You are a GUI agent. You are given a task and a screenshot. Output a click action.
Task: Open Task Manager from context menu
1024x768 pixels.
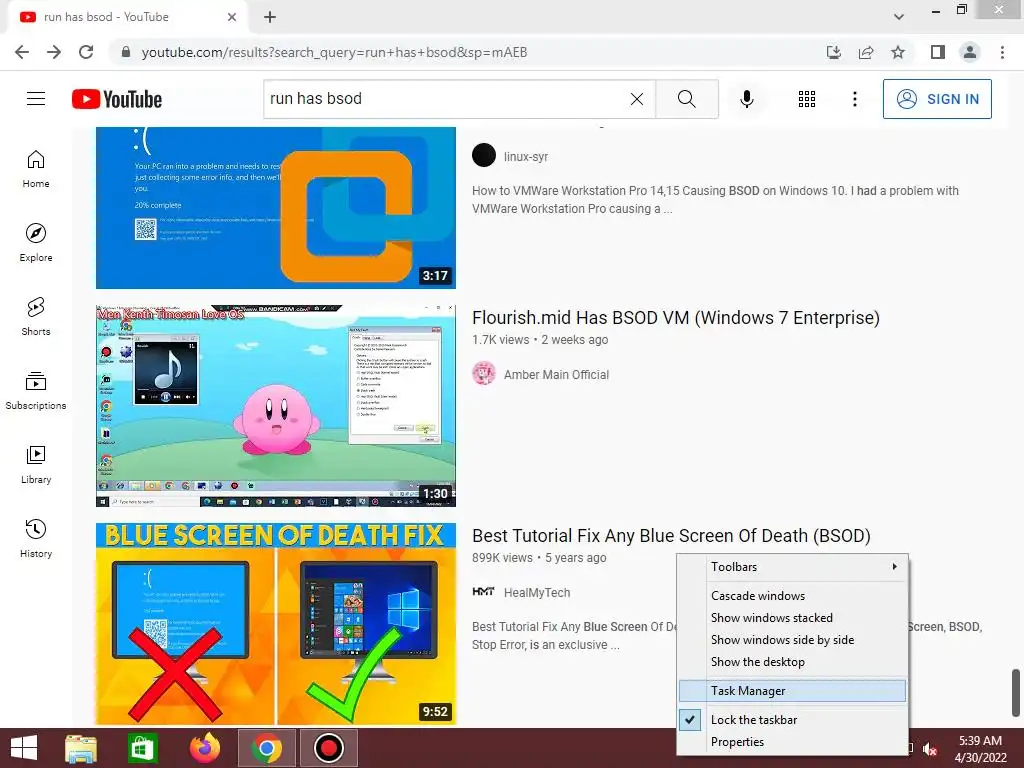pyautogui.click(x=792, y=691)
